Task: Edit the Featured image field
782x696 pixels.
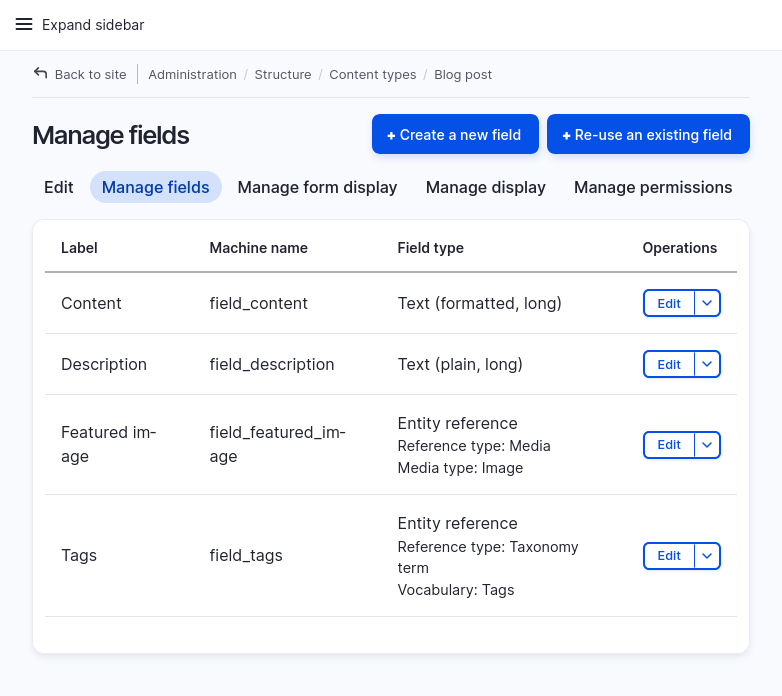Action: [x=669, y=445]
